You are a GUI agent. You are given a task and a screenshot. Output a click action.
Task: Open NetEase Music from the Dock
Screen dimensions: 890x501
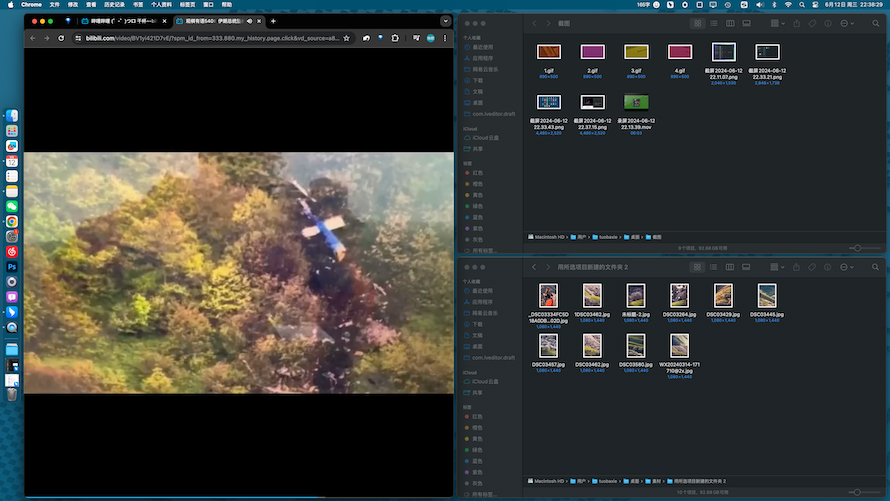click(12, 251)
